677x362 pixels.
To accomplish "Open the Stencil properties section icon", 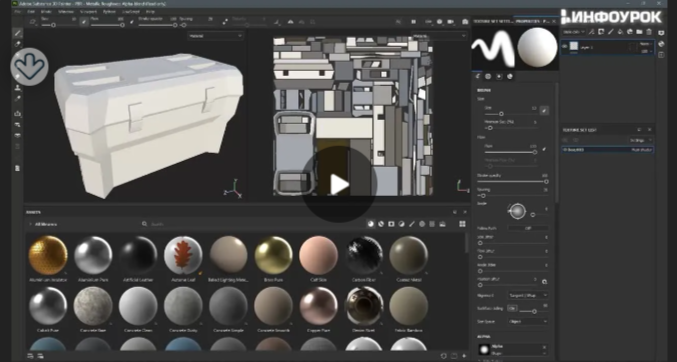I will 499,76.
